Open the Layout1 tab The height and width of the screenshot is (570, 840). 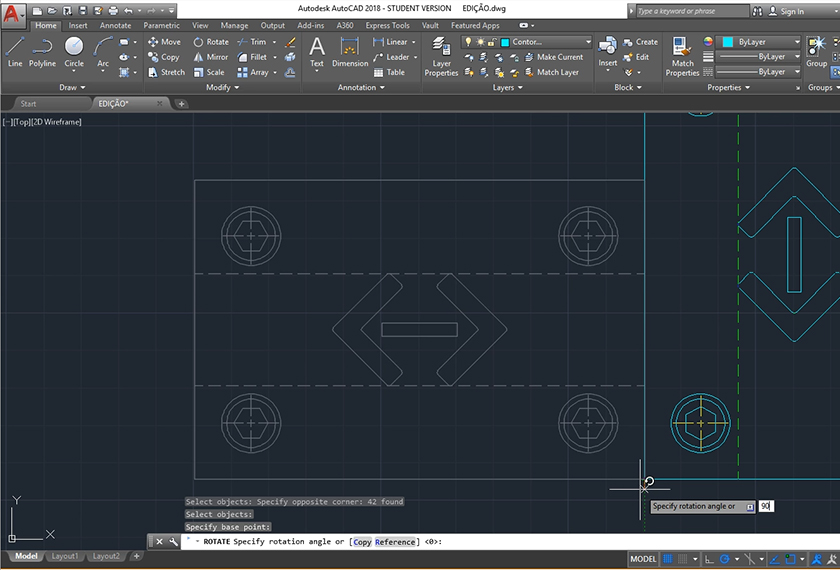[x=64, y=556]
